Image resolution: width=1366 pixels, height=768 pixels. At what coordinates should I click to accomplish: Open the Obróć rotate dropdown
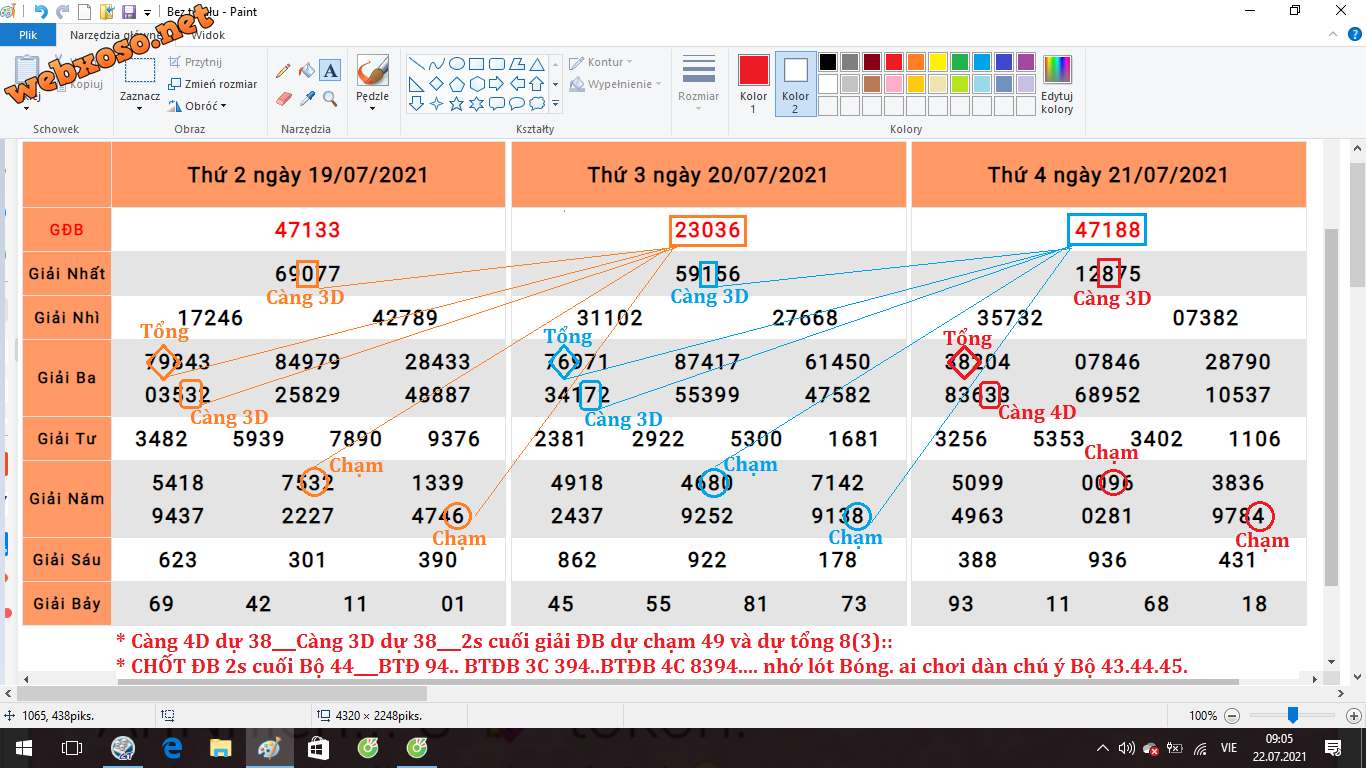click(x=205, y=106)
